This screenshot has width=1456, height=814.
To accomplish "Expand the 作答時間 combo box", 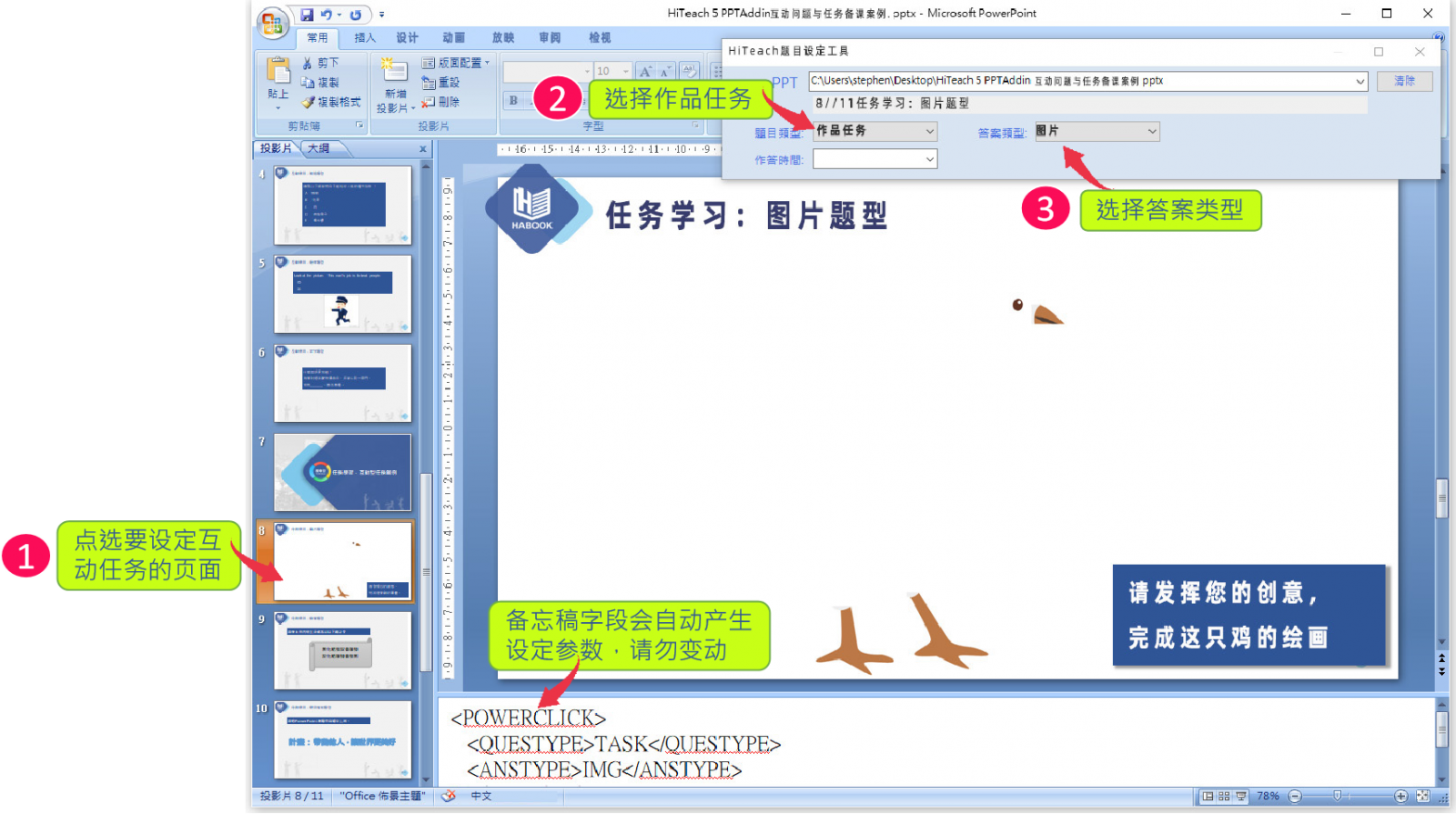I will point(929,159).
